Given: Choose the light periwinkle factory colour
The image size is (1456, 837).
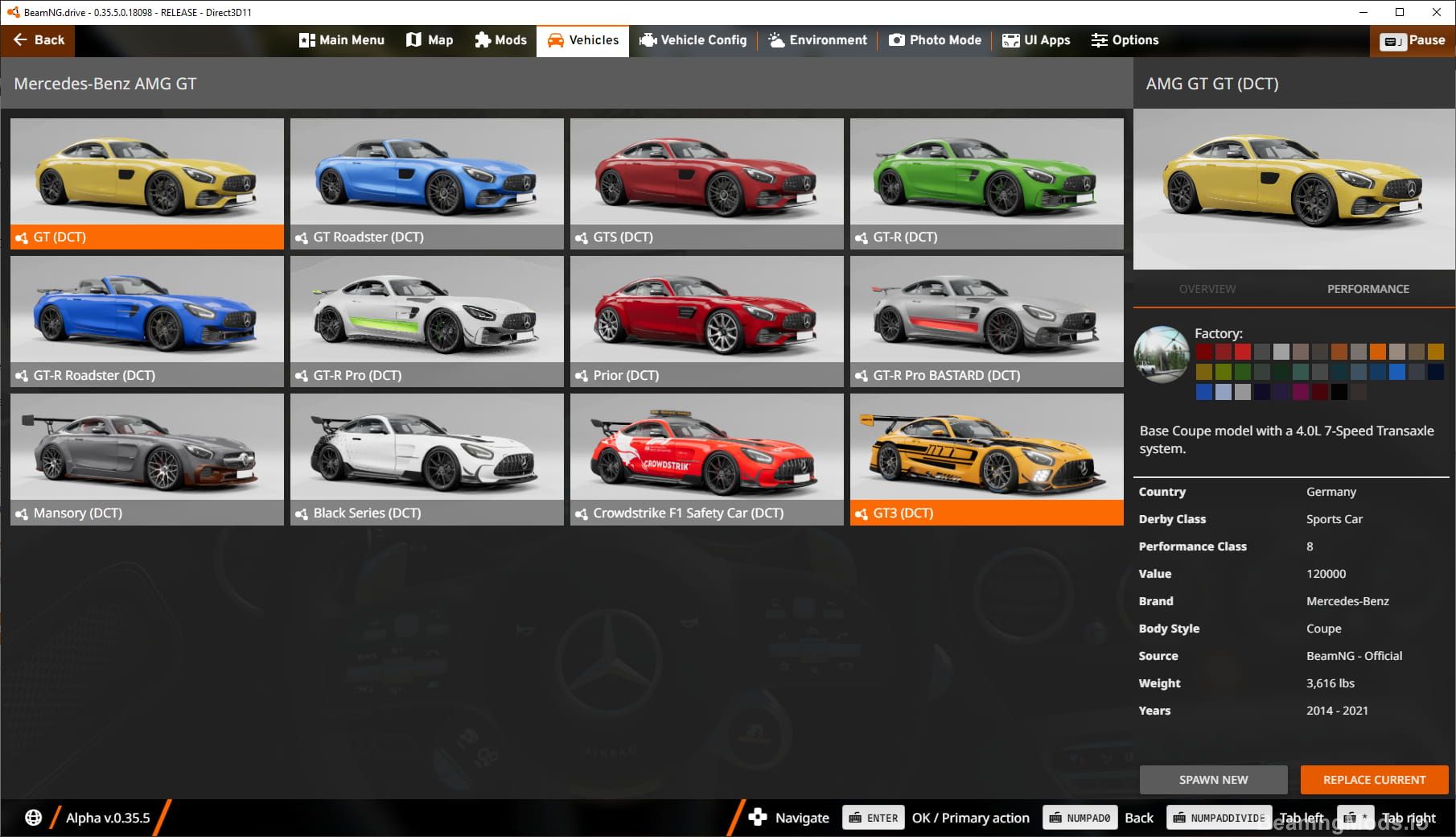Looking at the screenshot, I should (1224, 392).
